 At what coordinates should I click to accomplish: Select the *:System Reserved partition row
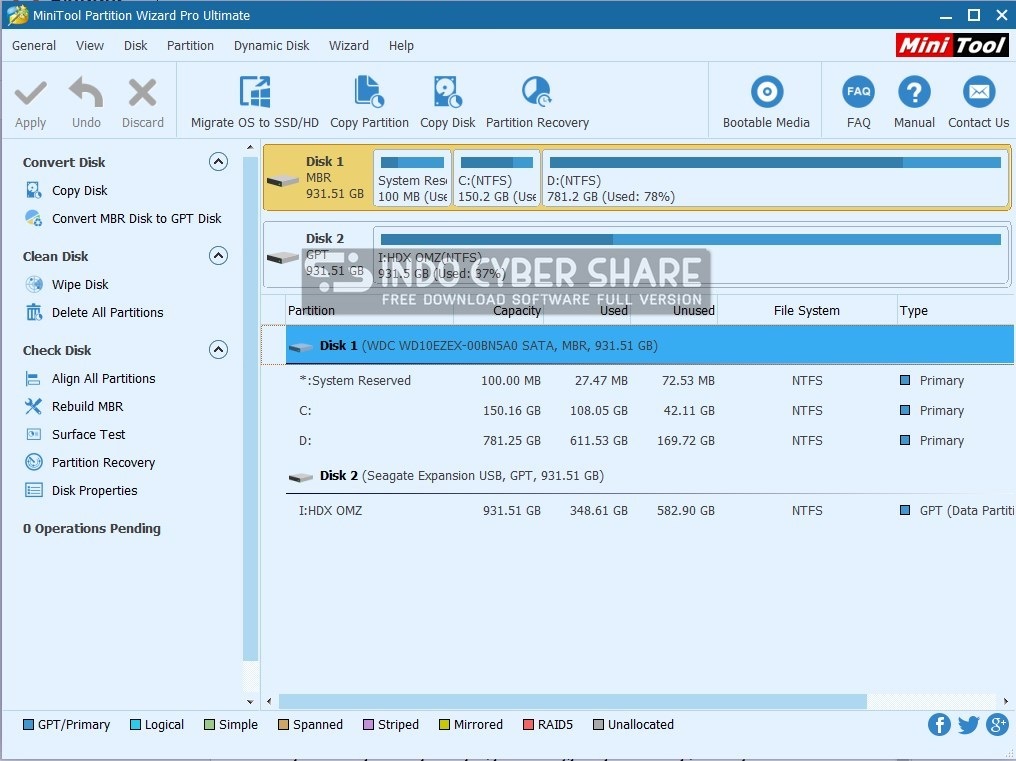[x=650, y=380]
